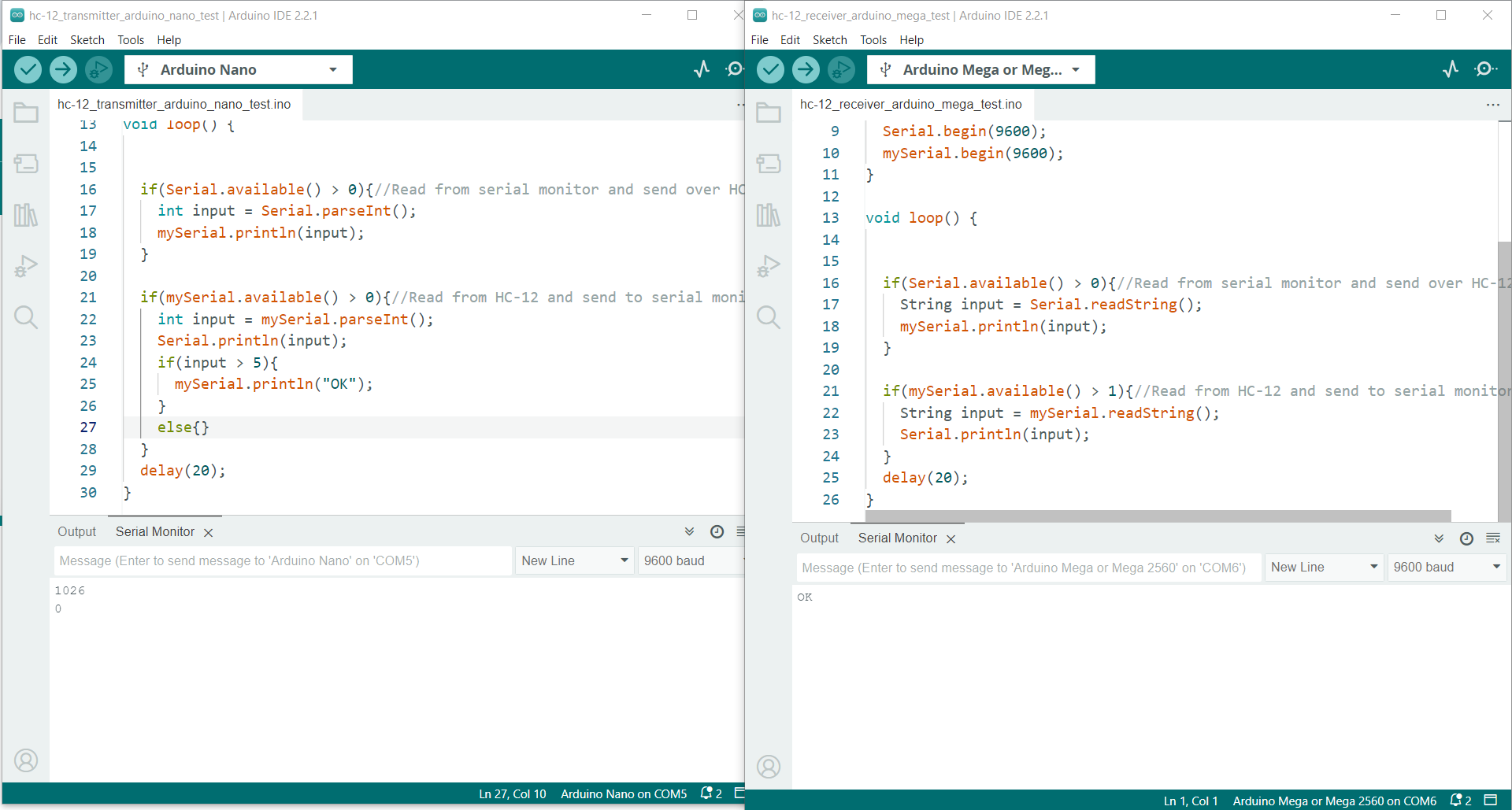Upload sketch to the Arduino Mega board
The width and height of the screenshot is (1512, 810).
806,70
